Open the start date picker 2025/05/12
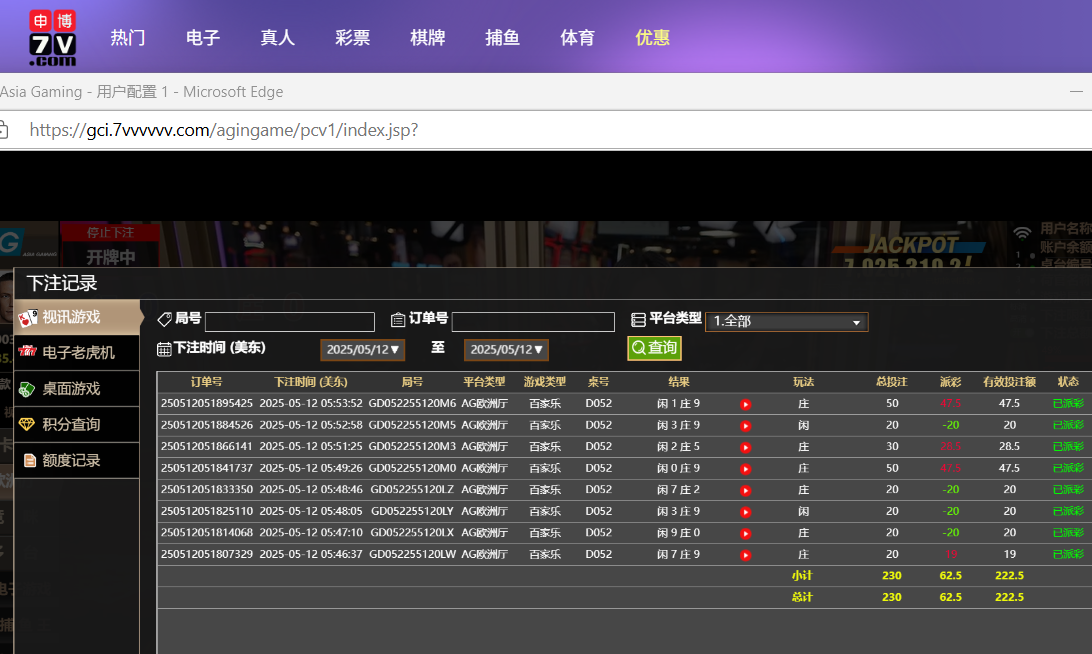Image resolution: width=1092 pixels, height=654 pixels. [x=362, y=350]
